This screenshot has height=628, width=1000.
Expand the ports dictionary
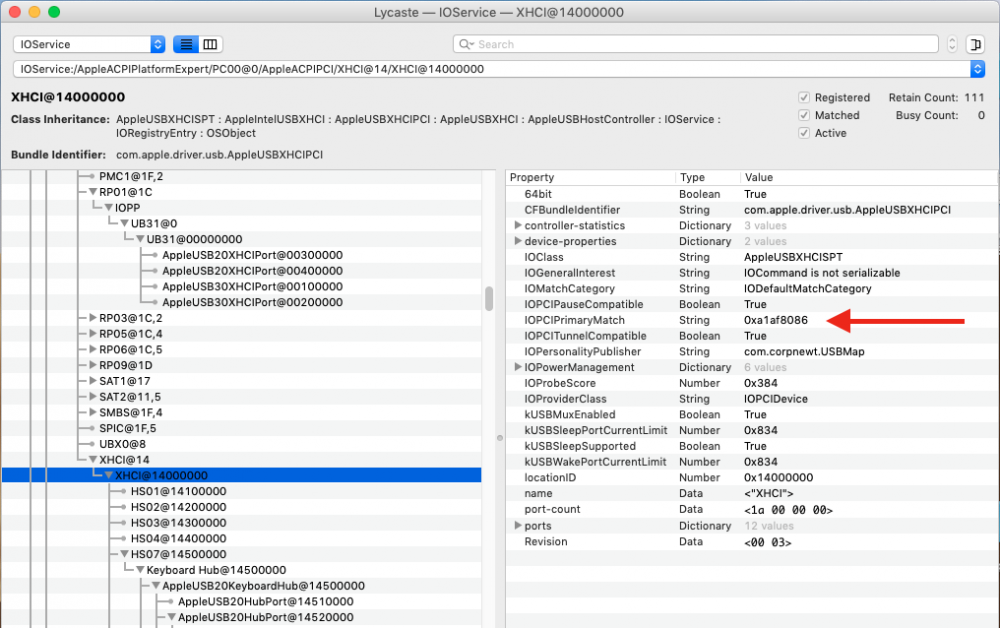click(x=518, y=525)
